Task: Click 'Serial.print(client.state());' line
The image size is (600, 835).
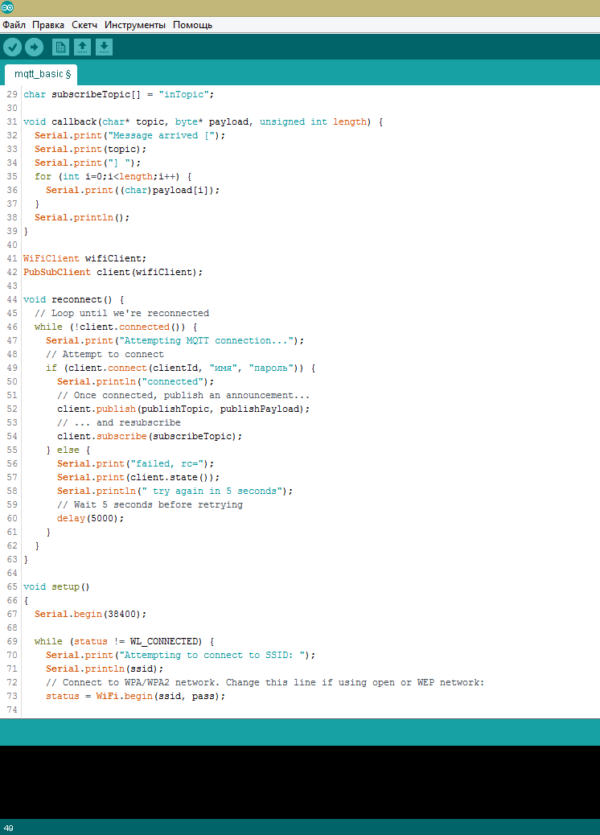Action: 138,477
